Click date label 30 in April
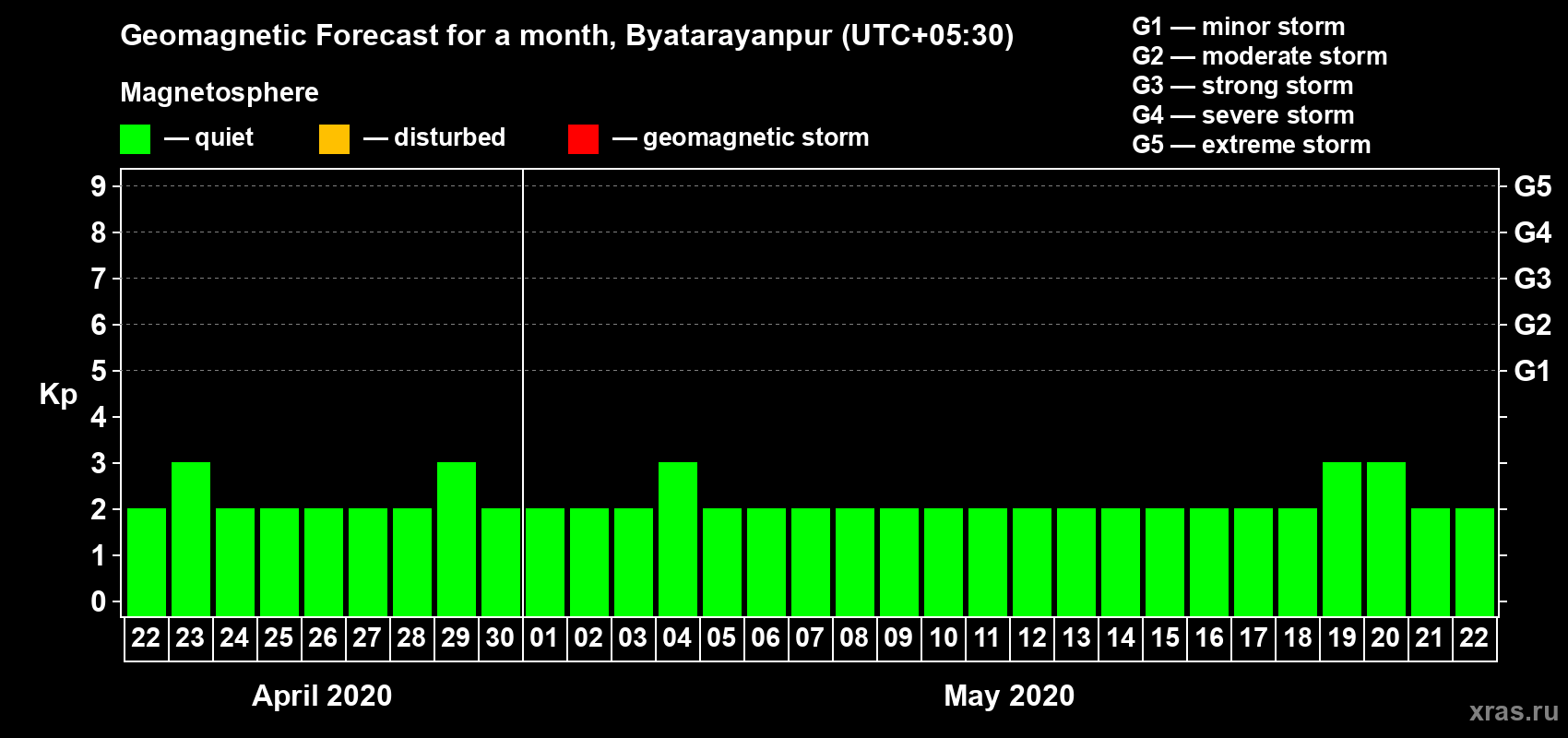This screenshot has height=738, width=1568. (x=500, y=637)
